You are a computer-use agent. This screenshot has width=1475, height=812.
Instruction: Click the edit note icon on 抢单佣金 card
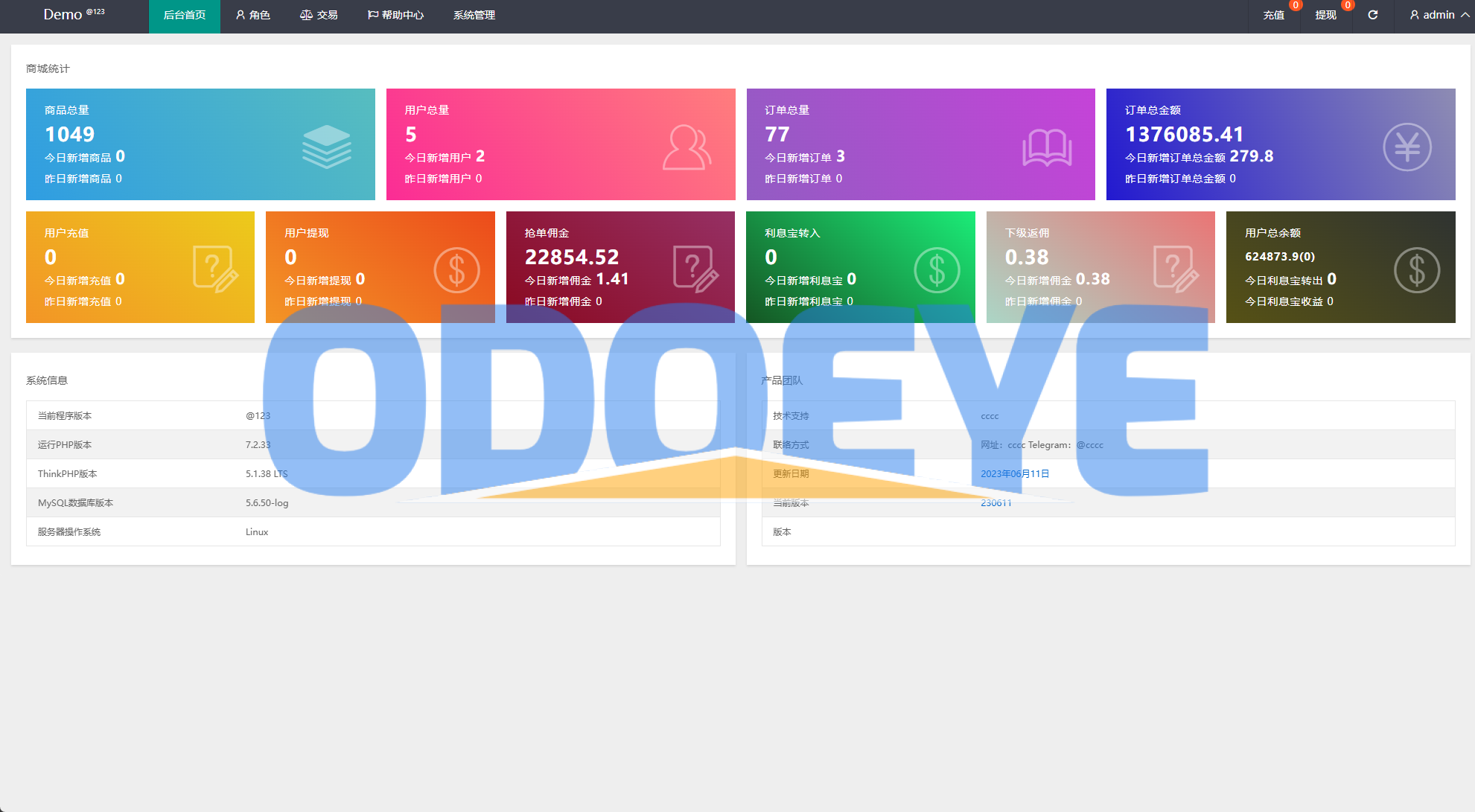pos(695,268)
